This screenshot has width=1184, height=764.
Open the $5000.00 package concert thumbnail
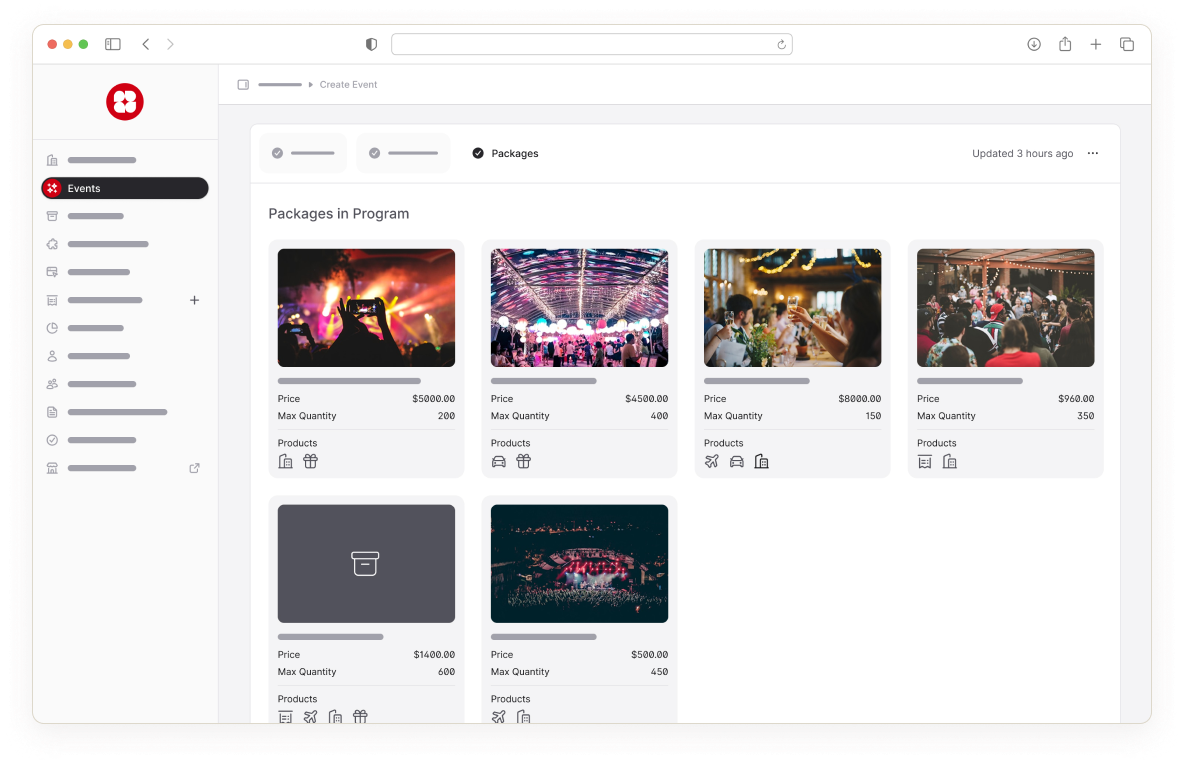pyautogui.click(x=366, y=308)
